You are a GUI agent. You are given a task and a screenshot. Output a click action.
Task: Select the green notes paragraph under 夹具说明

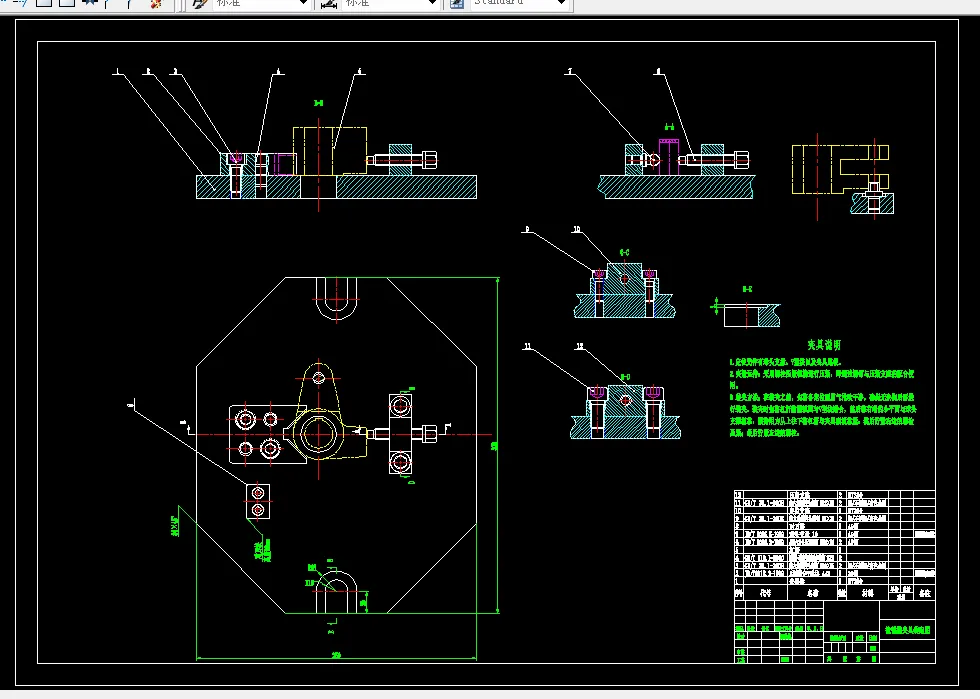822,397
